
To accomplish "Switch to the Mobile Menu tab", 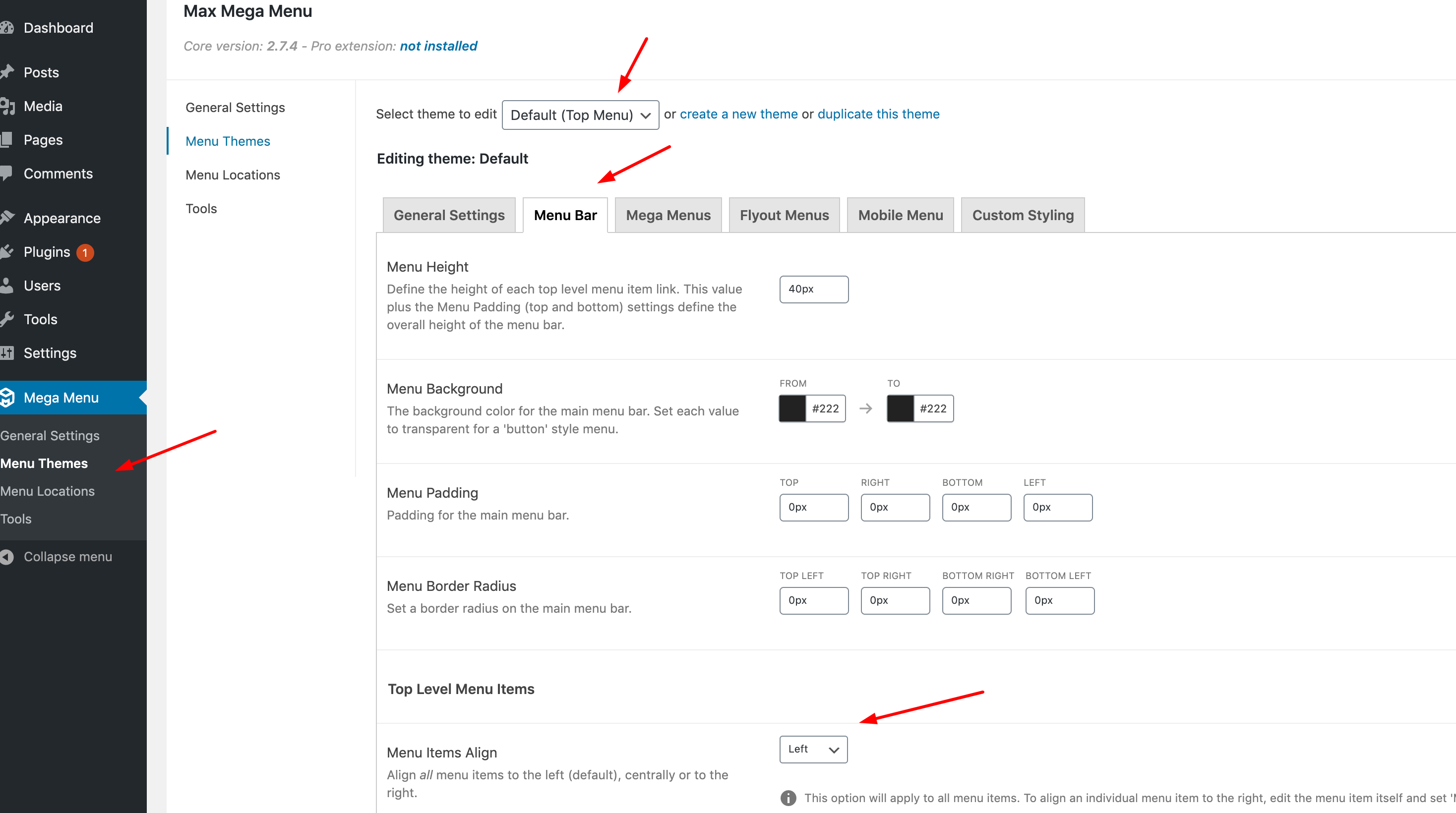I will coord(899,215).
